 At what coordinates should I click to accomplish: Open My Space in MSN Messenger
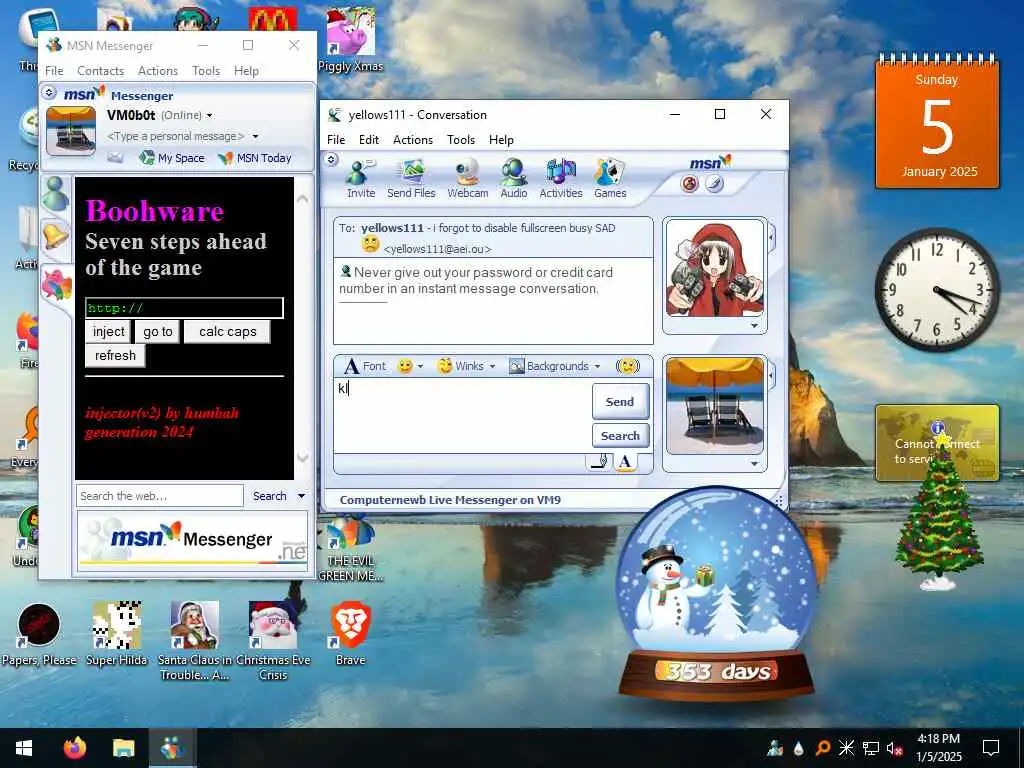click(x=172, y=157)
